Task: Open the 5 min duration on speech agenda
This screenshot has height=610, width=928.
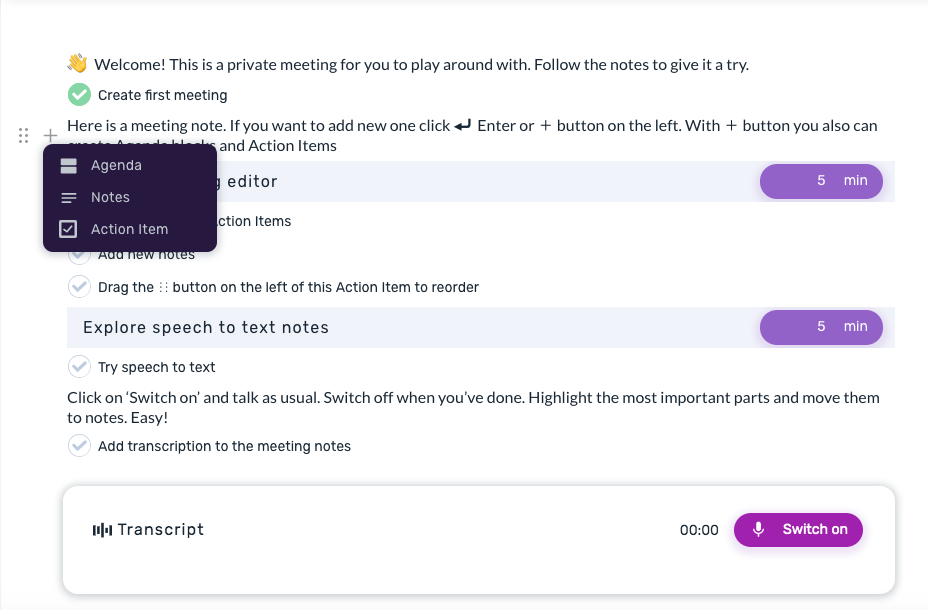Action: point(821,327)
